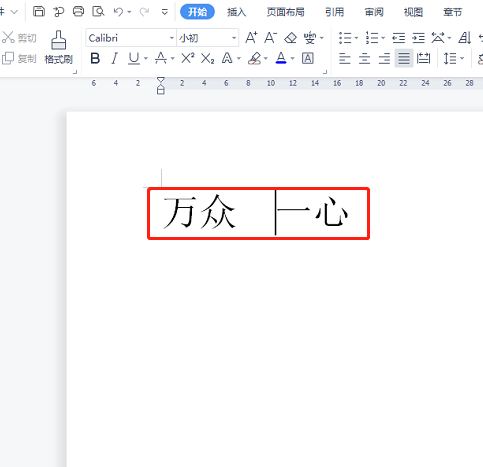Open the customize quick access toolbar dropdown
Image resolution: width=483 pixels, height=467 pixels.
pyautogui.click(x=165, y=12)
